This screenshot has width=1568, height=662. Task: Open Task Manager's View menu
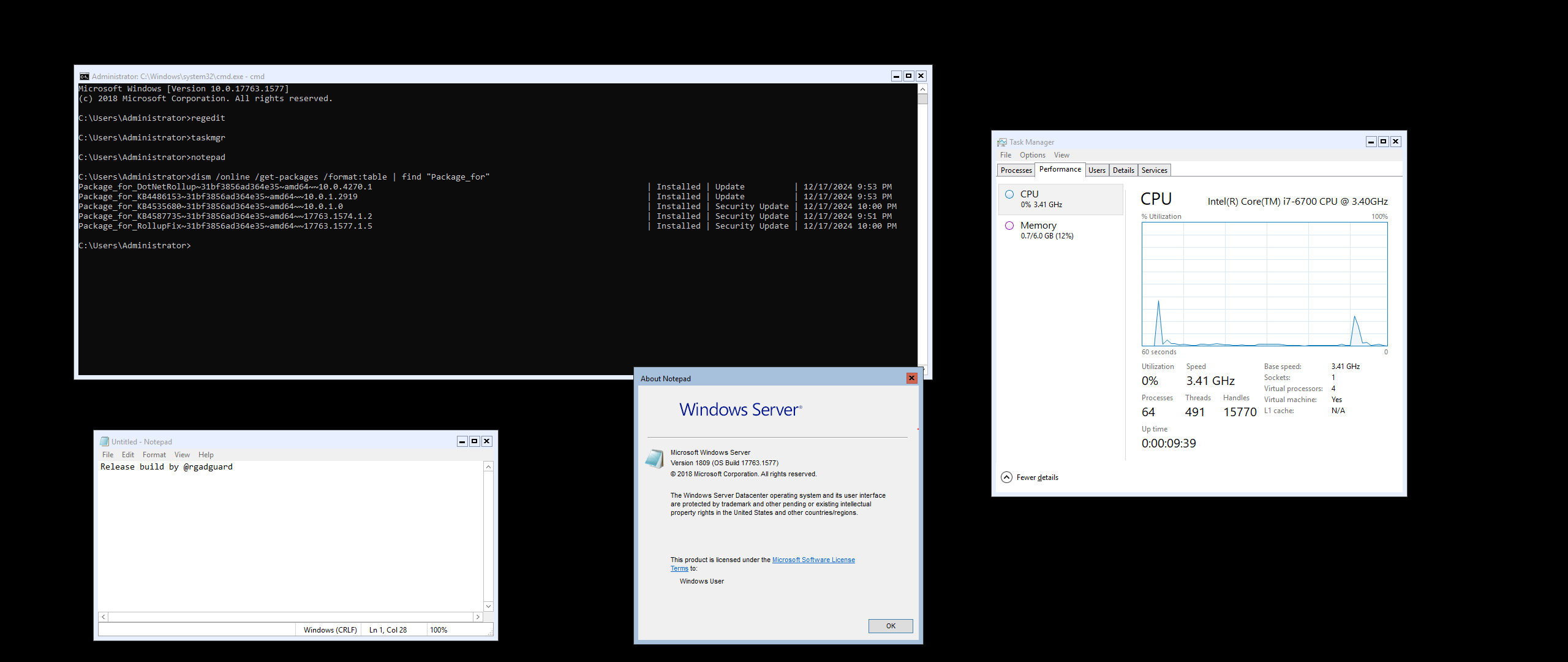(x=1061, y=155)
